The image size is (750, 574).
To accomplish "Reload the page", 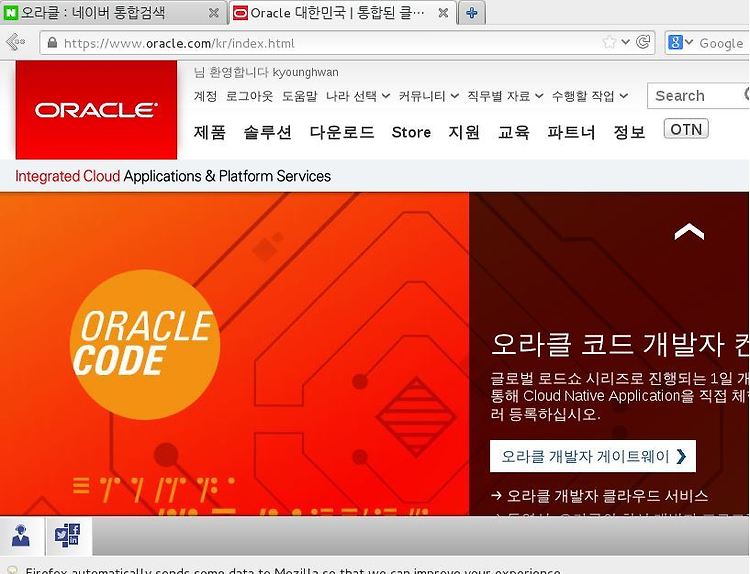I will click(x=643, y=42).
